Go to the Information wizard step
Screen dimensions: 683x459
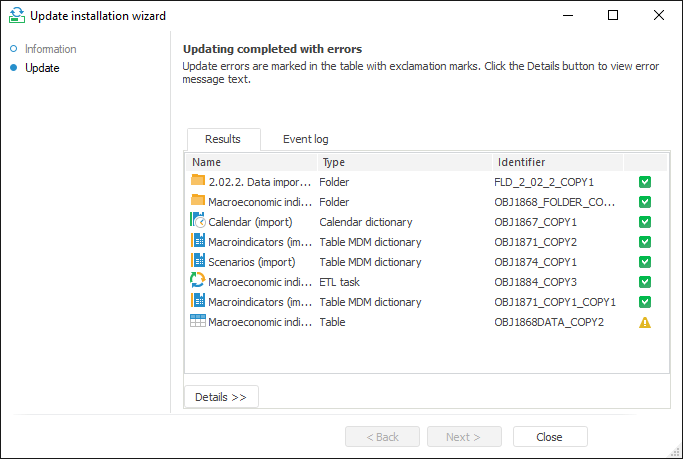(x=50, y=49)
